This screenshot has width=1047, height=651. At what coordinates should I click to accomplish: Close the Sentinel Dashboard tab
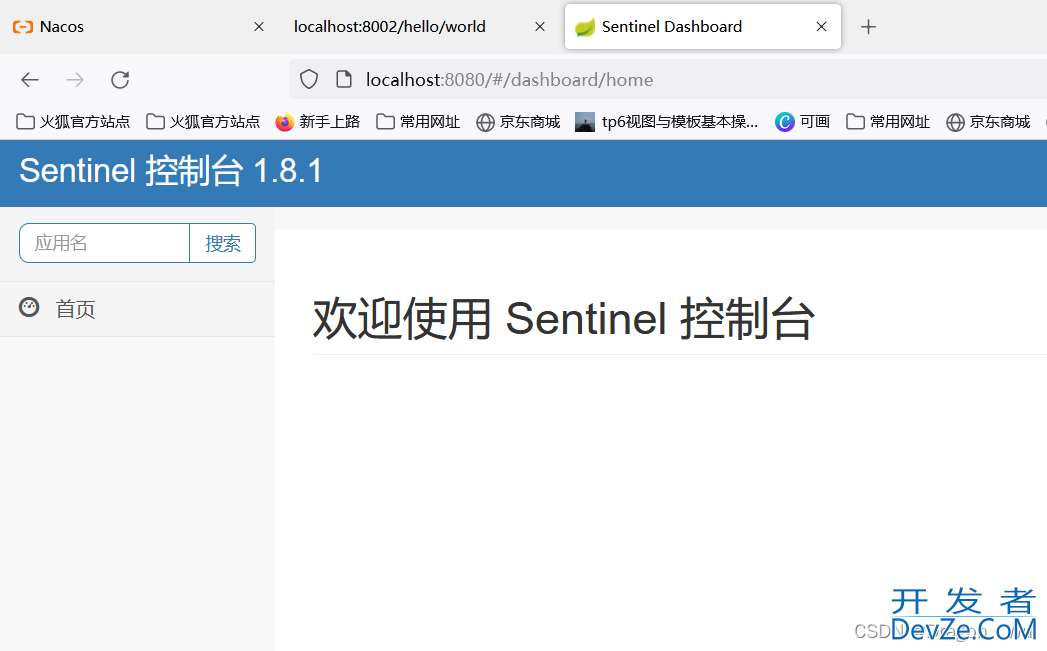coord(821,27)
